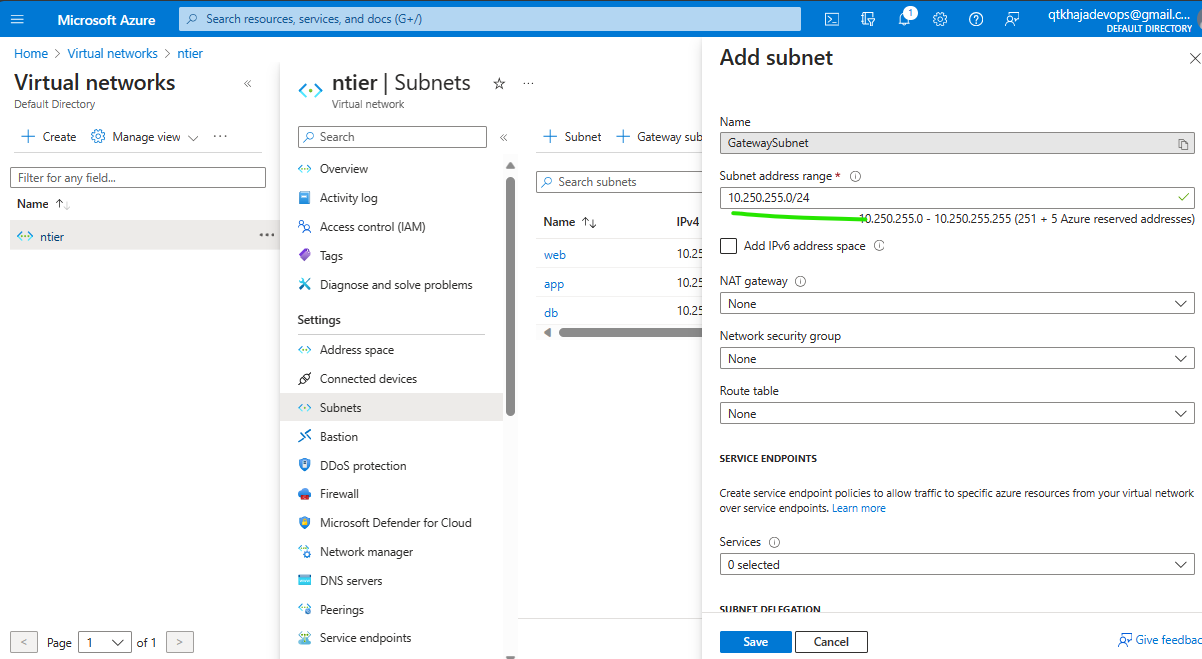Open the notifications bell
Screen dimensions: 1202x659
click(904, 19)
